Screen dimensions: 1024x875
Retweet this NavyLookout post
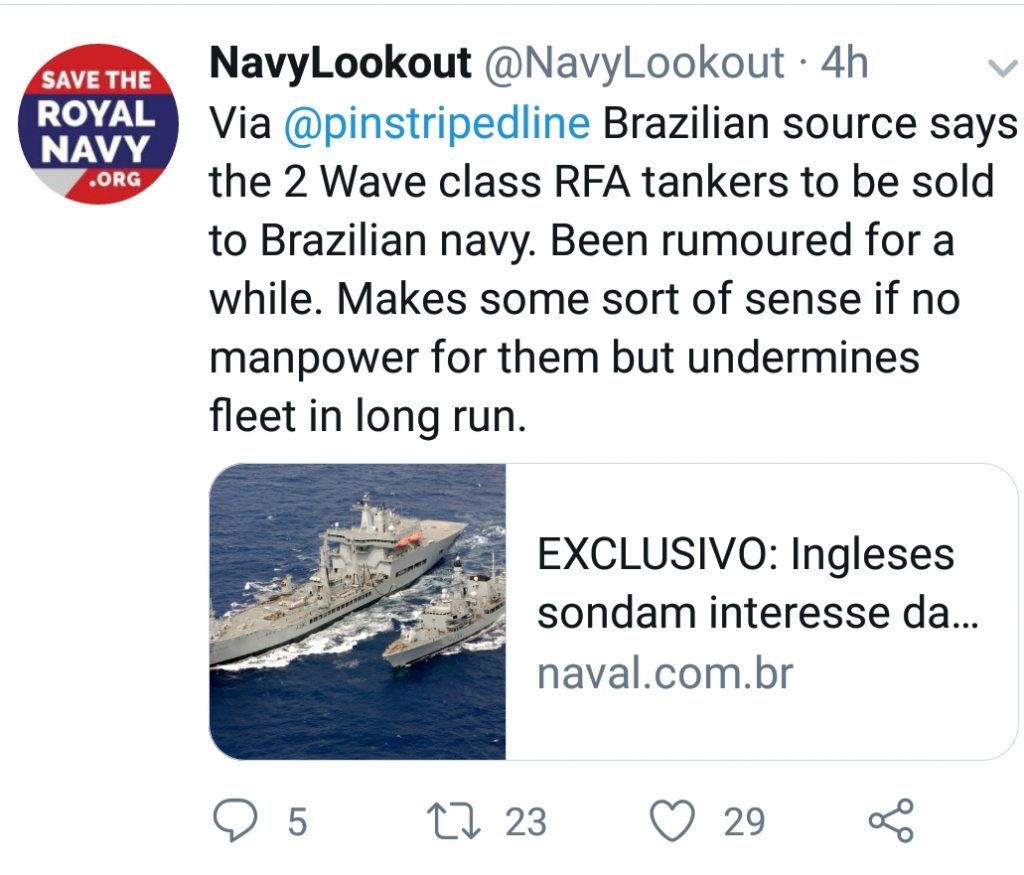pyautogui.click(x=453, y=821)
